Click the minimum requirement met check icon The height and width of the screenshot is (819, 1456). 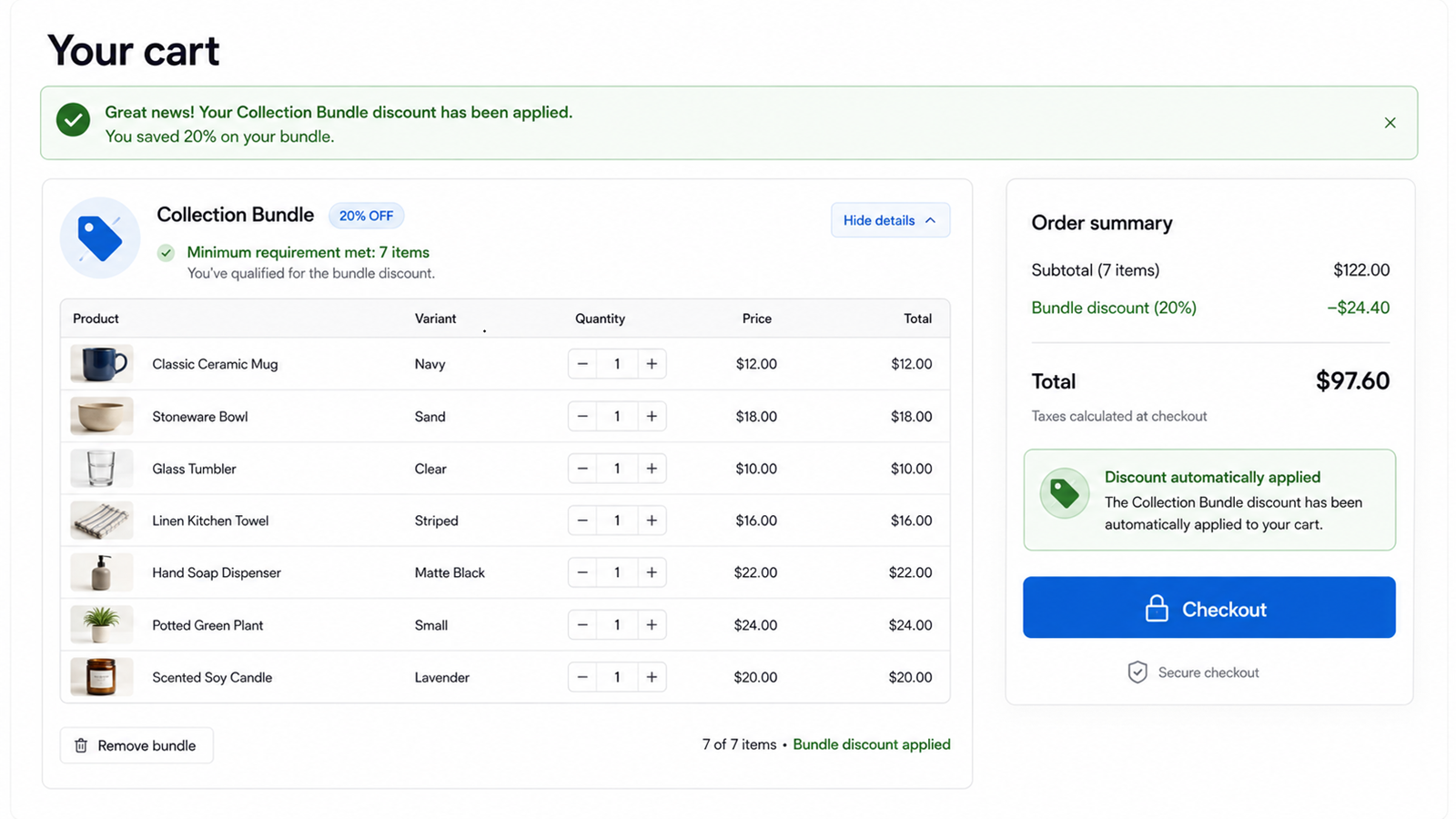point(166,253)
